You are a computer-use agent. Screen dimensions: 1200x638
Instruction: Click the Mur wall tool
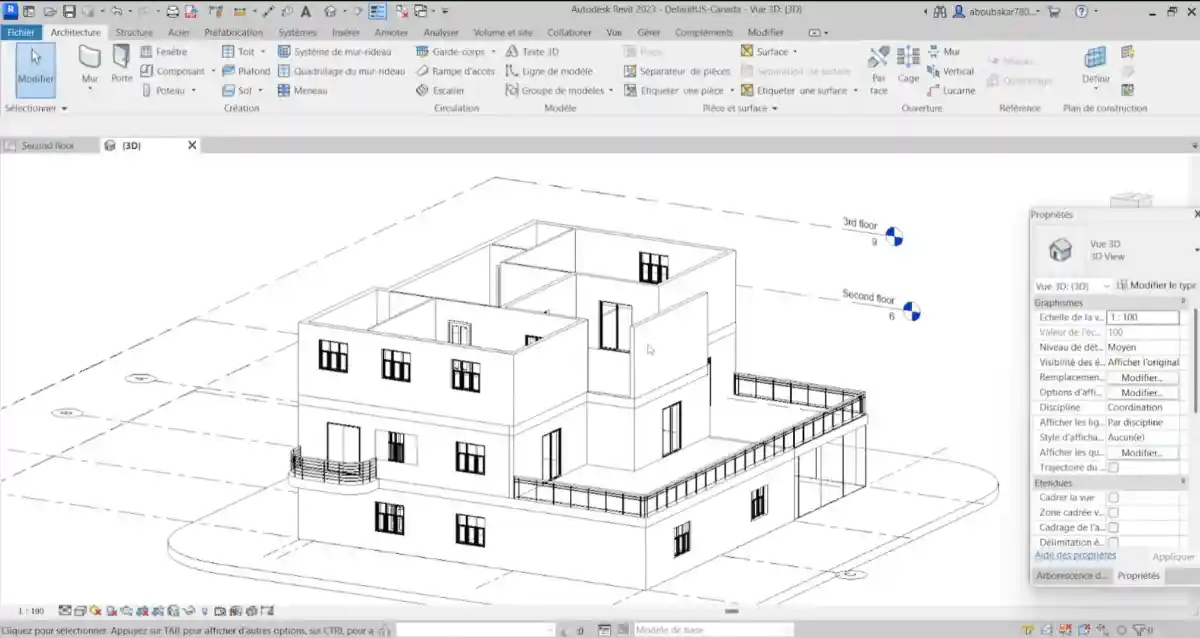pos(90,64)
